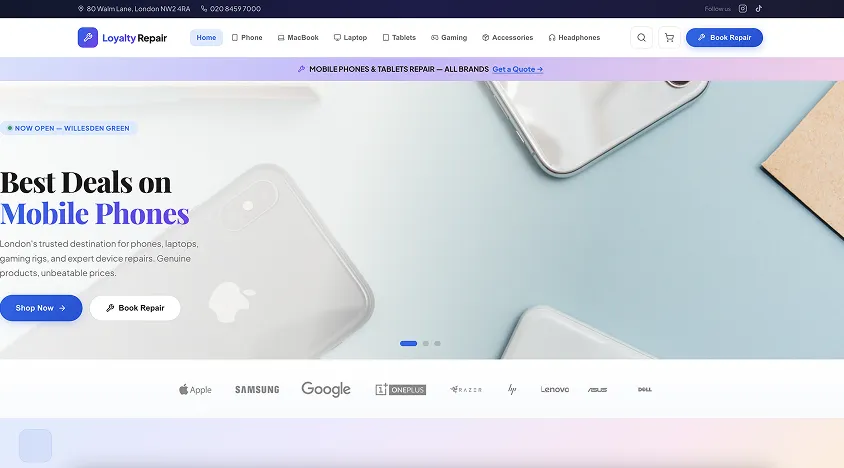Click the Best Deals on heading
The image size is (844, 468).
(86, 183)
